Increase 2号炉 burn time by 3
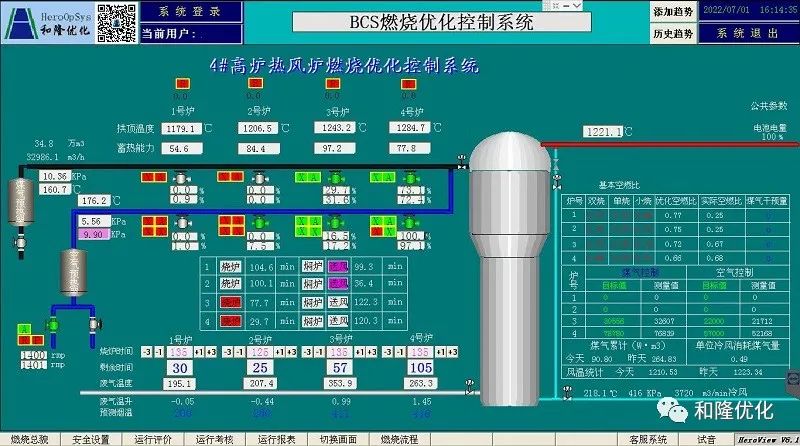This screenshot has height=446, width=800. tap(292, 352)
